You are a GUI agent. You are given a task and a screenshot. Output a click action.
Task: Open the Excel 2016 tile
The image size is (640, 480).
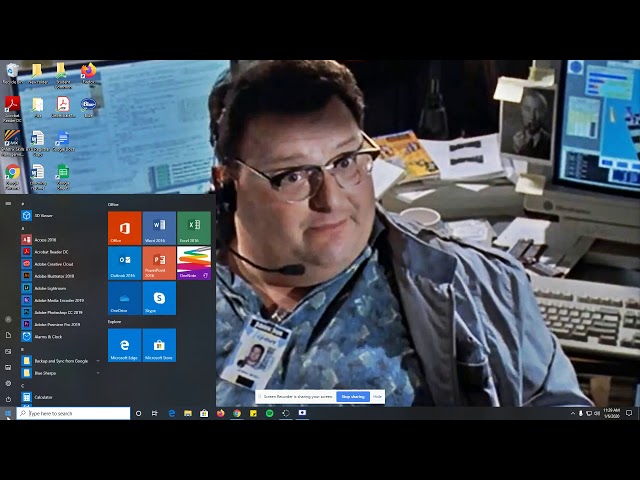coord(194,228)
